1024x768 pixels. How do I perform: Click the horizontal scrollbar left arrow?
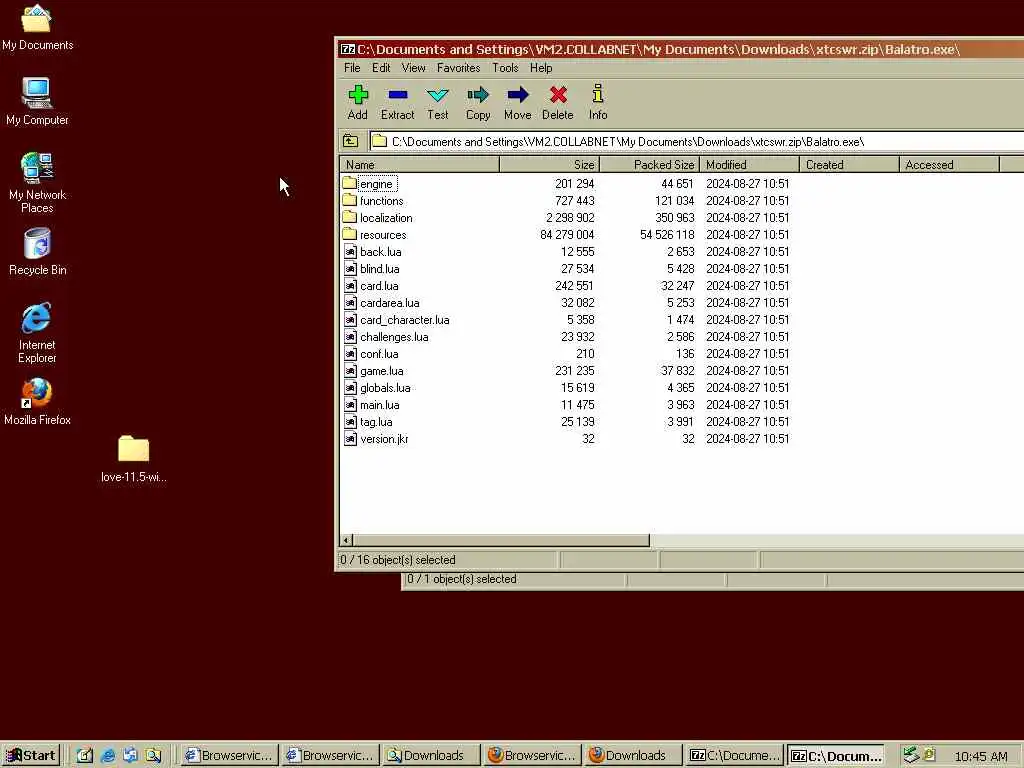347,540
